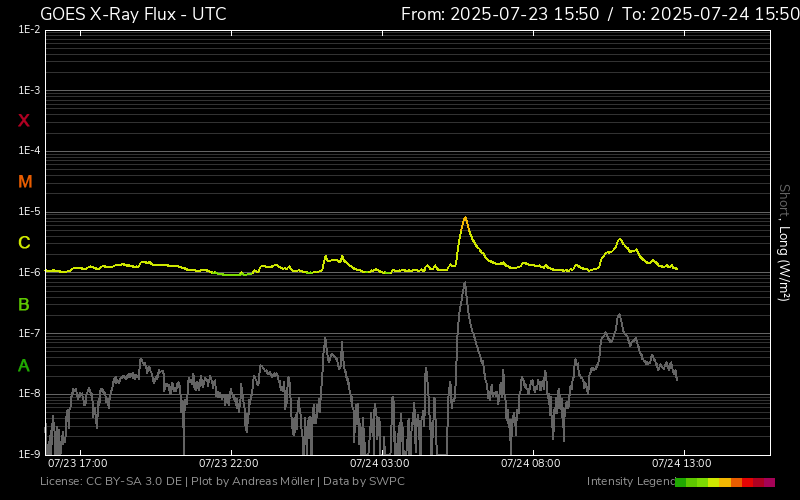Click the 1E-9 y-axis label
The image size is (800, 500).
coord(29,454)
